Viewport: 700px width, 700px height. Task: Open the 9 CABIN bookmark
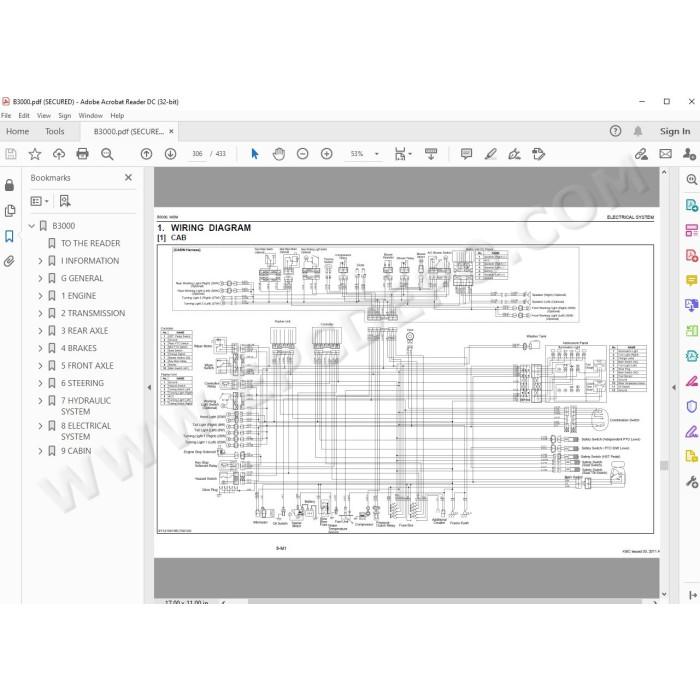[76, 451]
